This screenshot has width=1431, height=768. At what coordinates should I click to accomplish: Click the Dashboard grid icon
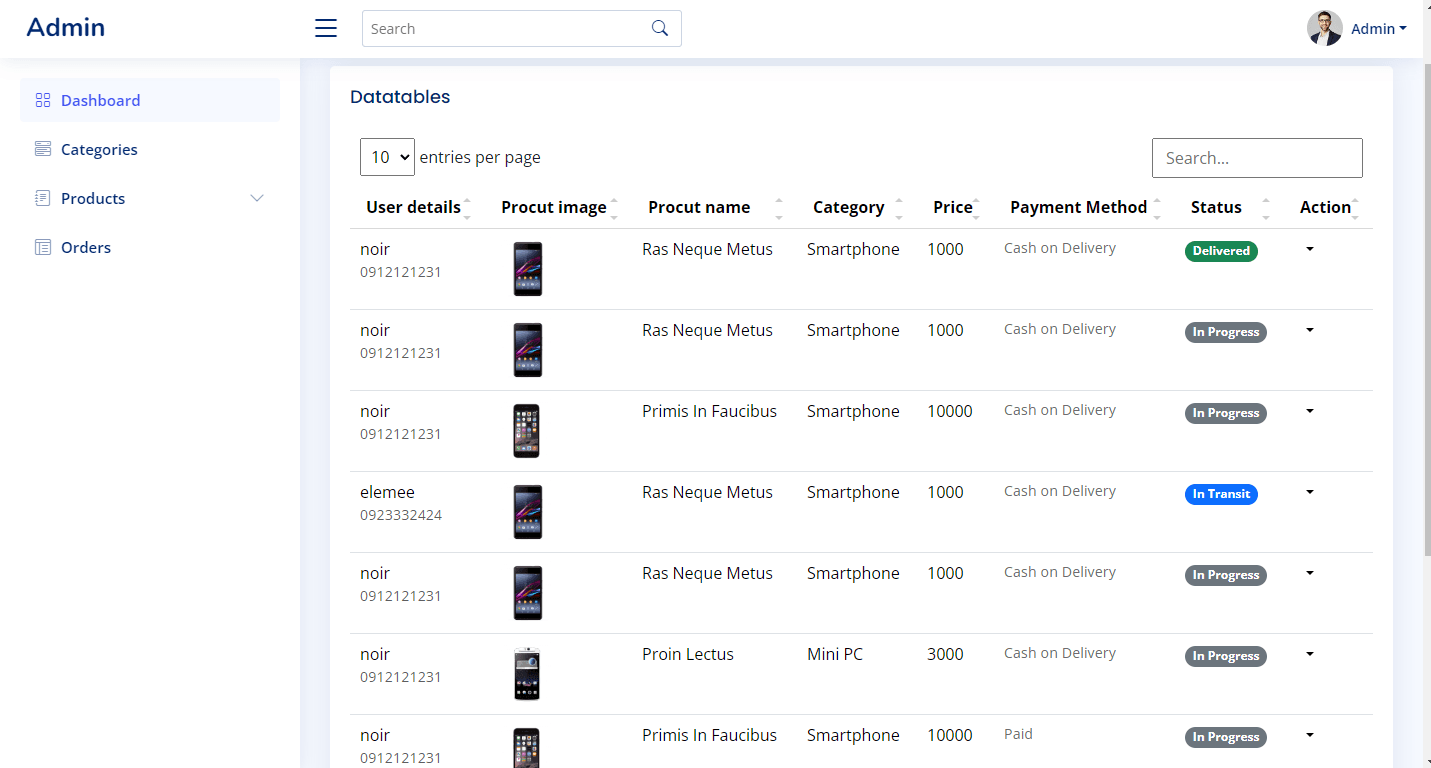42,100
